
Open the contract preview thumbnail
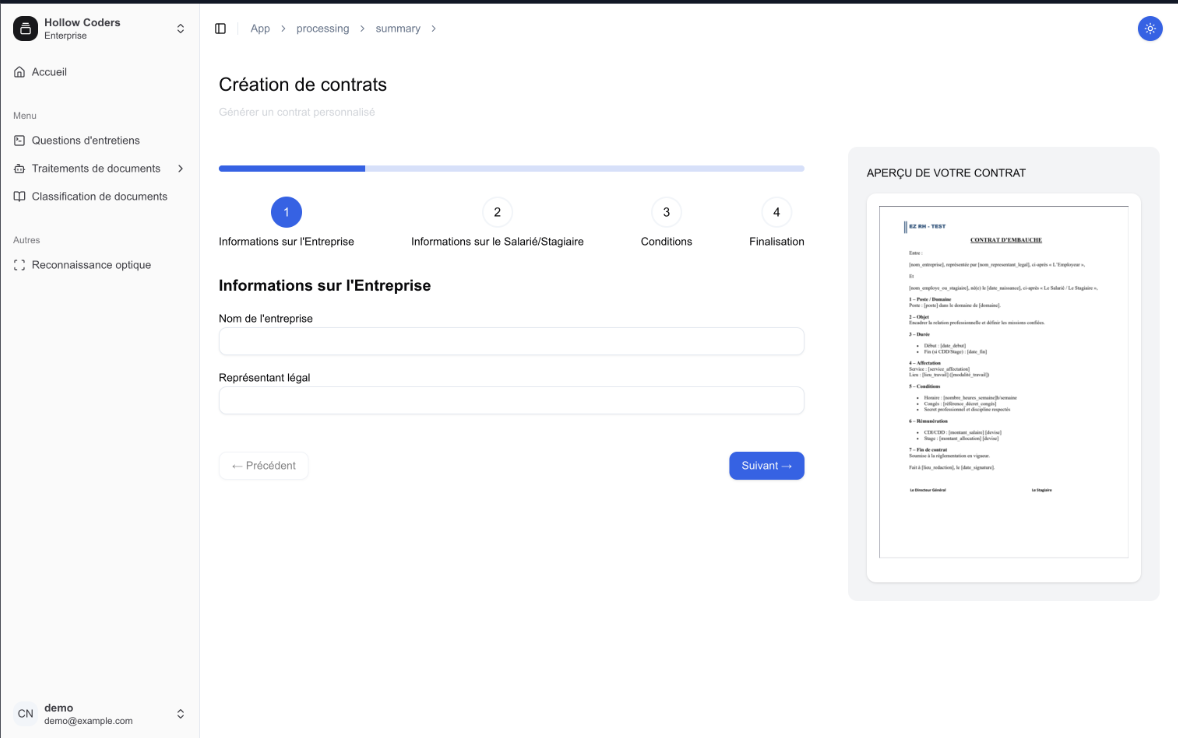point(1003,382)
